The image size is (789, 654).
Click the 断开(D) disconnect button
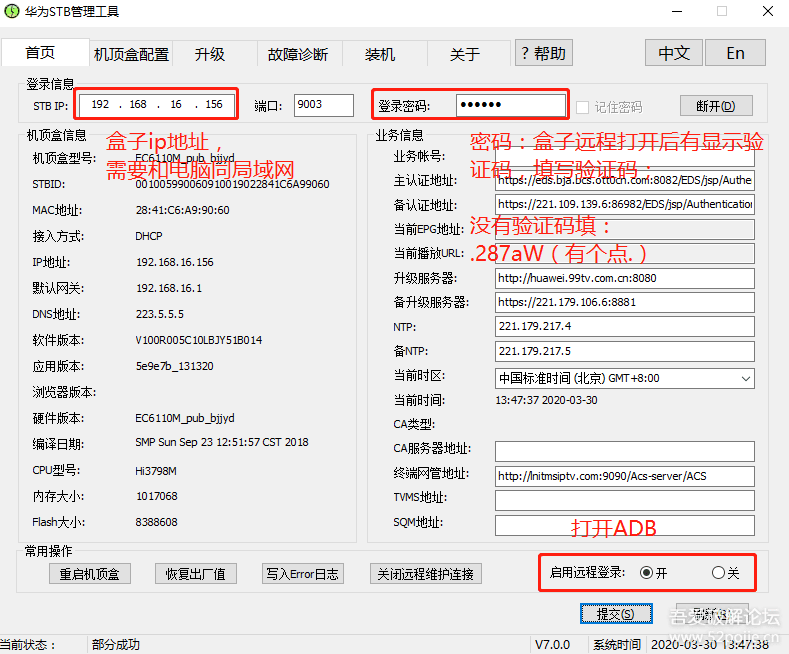[716, 106]
